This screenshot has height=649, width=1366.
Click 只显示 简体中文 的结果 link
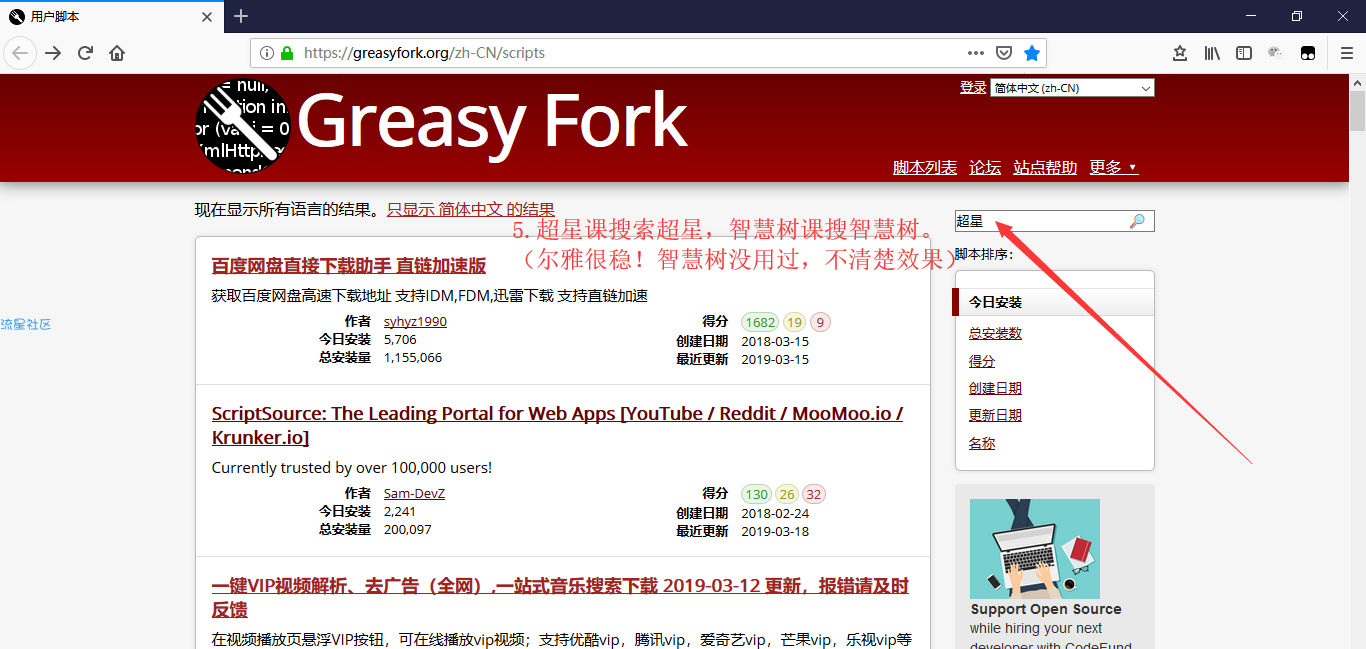point(471,209)
